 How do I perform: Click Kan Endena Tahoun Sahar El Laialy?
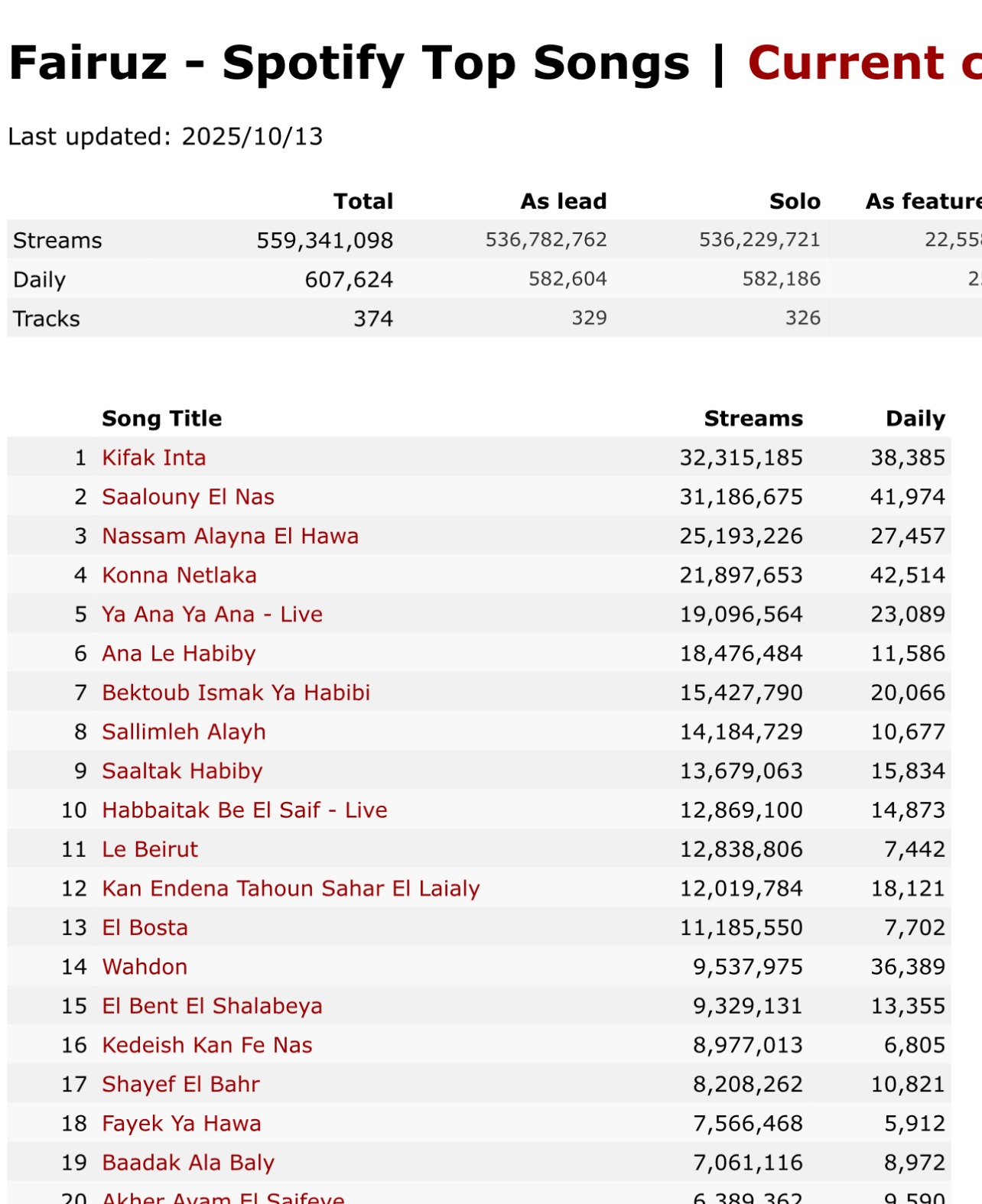pos(291,888)
